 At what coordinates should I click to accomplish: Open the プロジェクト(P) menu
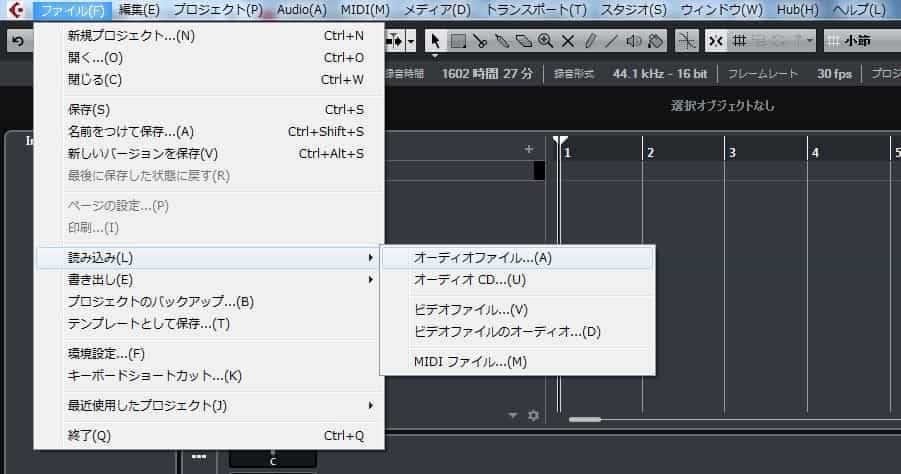[x=218, y=10]
